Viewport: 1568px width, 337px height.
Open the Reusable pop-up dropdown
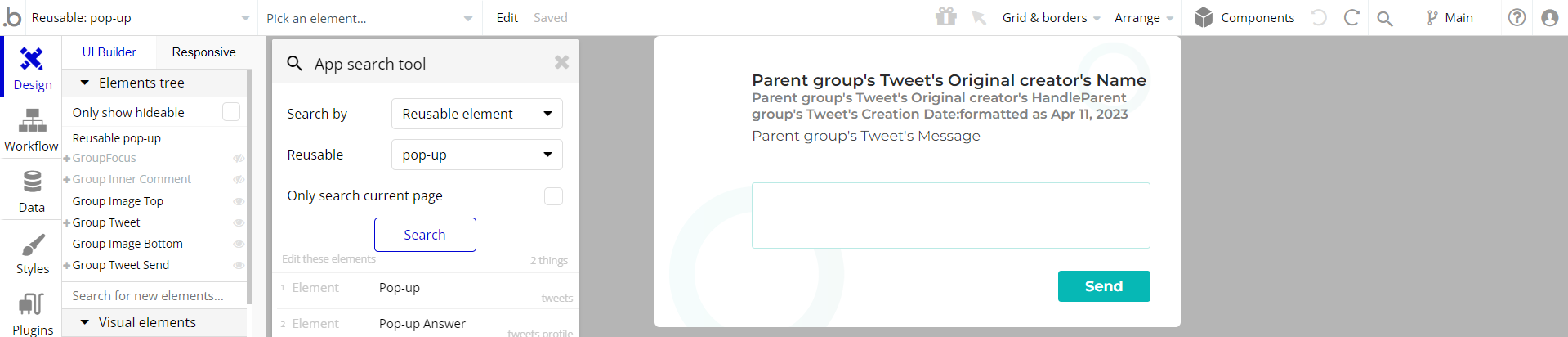[477, 155]
